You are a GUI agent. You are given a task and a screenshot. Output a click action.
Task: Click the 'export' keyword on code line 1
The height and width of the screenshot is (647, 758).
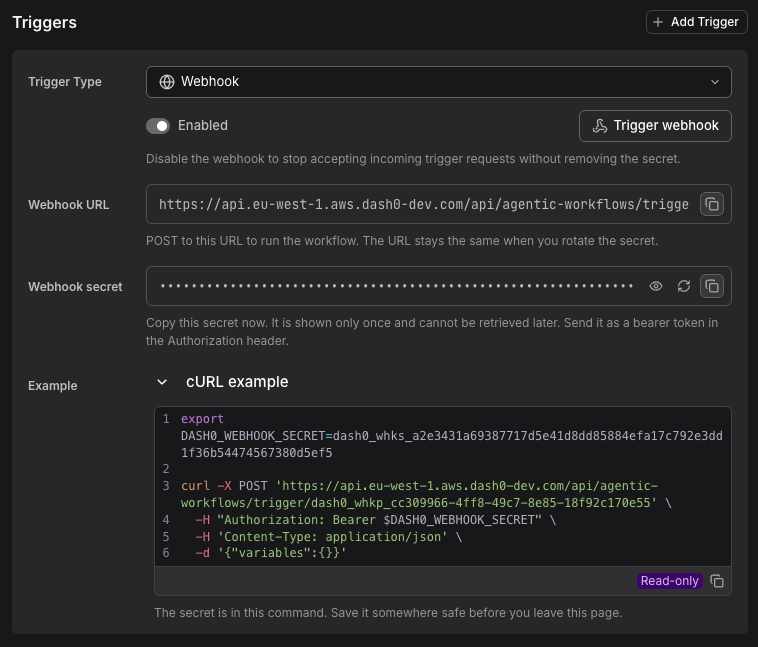pyautogui.click(x=202, y=419)
